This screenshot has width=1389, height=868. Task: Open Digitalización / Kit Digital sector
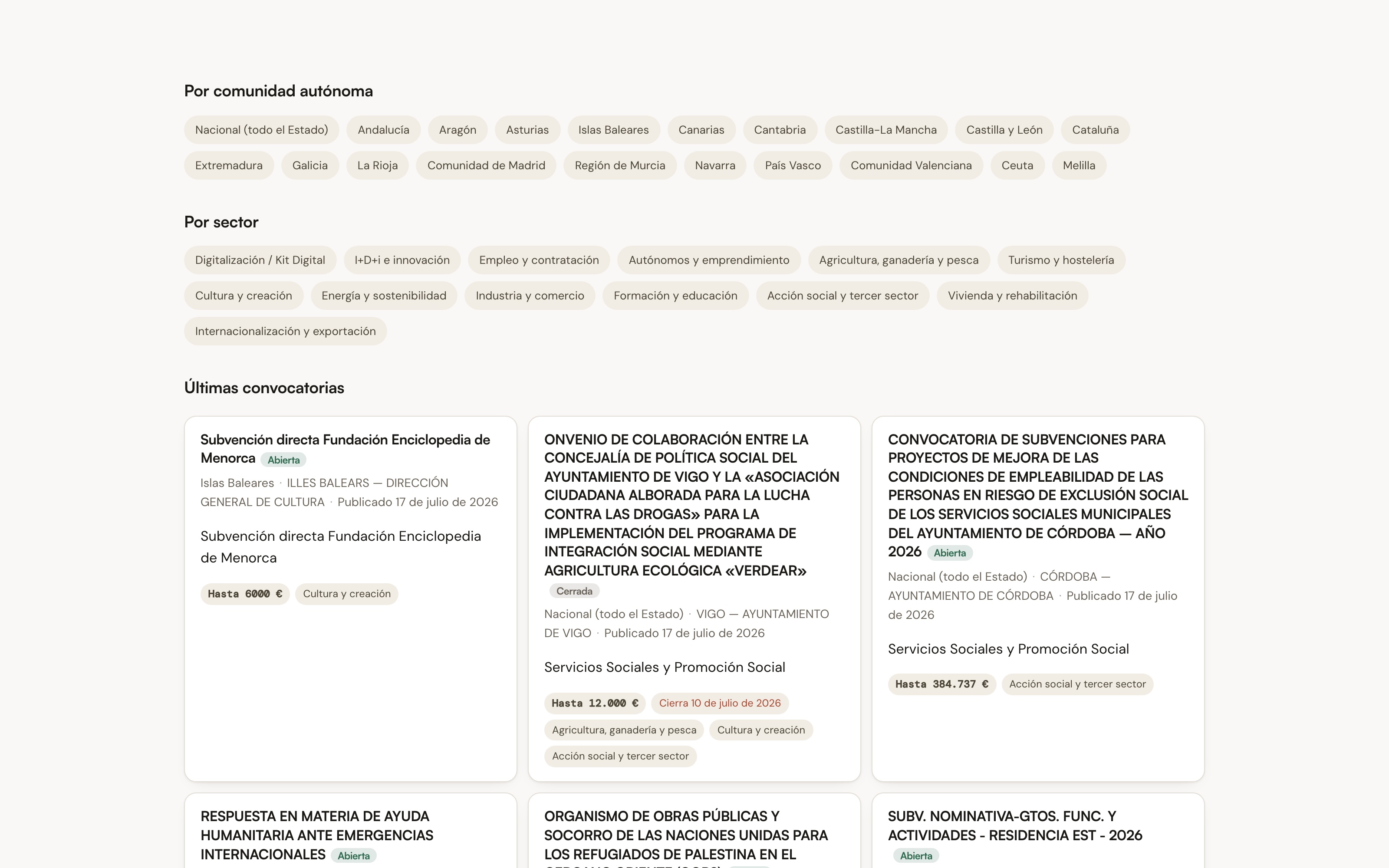260,260
